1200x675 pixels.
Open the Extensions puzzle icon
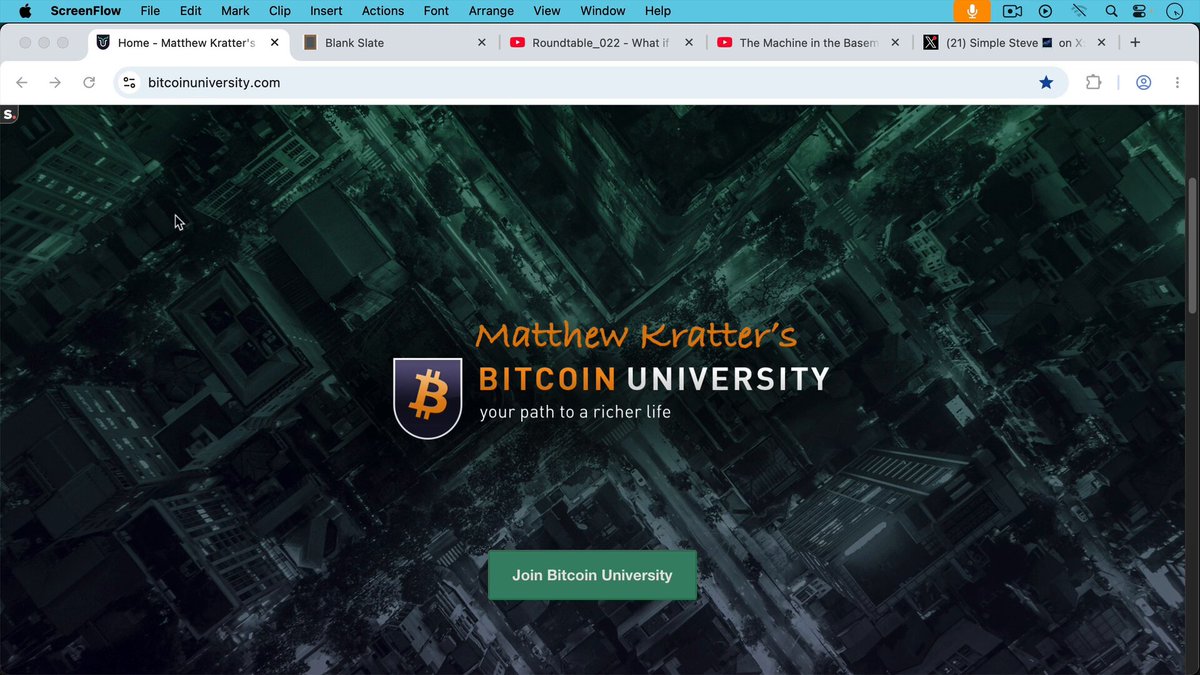tap(1093, 83)
